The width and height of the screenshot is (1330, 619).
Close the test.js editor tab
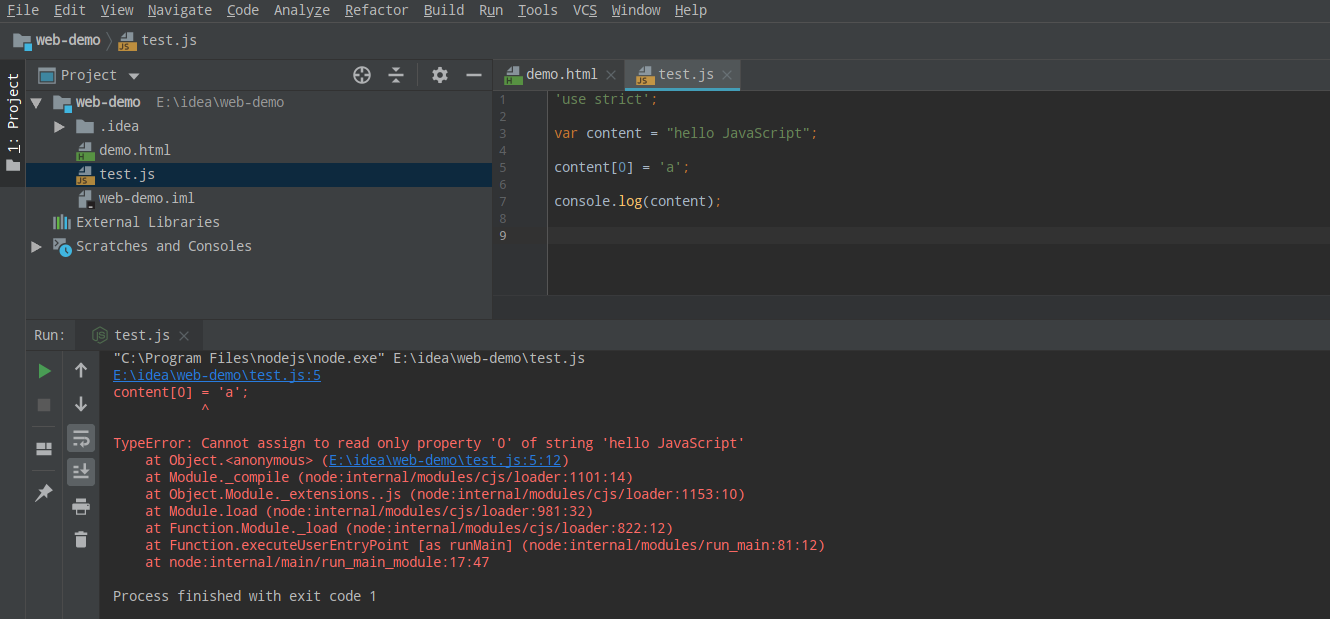click(x=727, y=75)
